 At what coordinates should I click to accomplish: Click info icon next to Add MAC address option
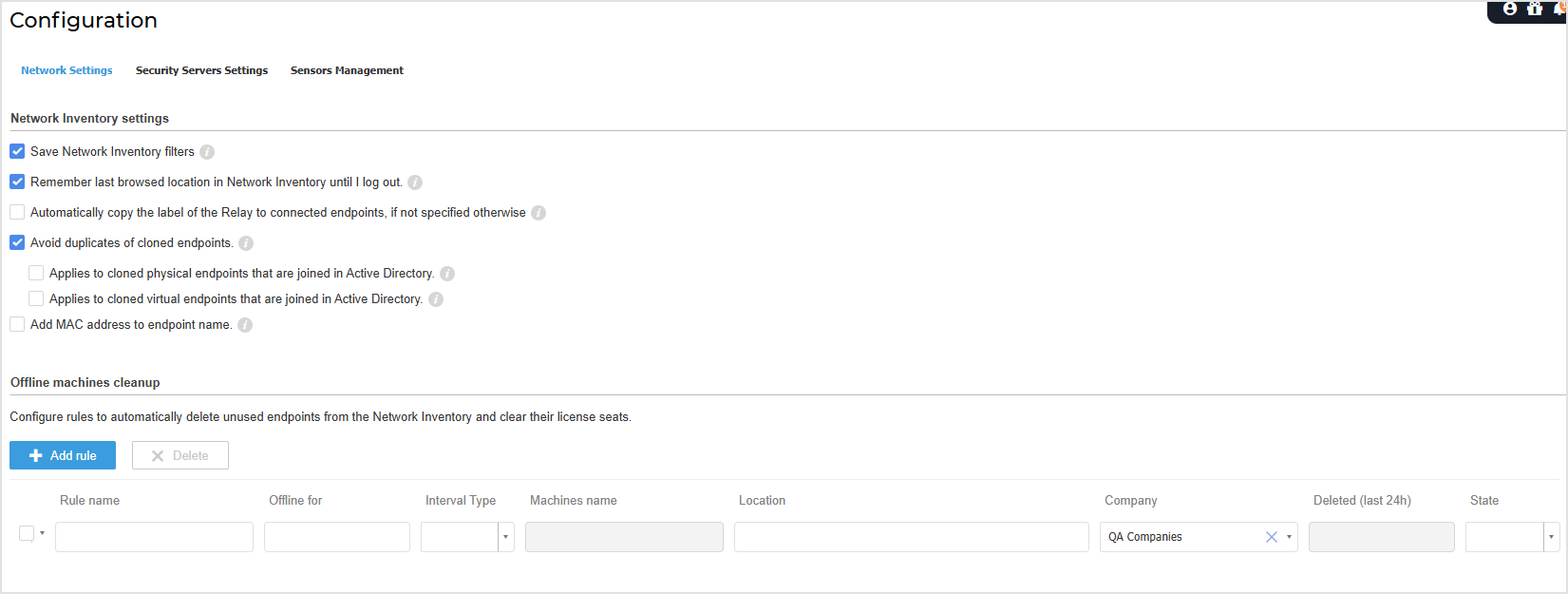pos(245,325)
